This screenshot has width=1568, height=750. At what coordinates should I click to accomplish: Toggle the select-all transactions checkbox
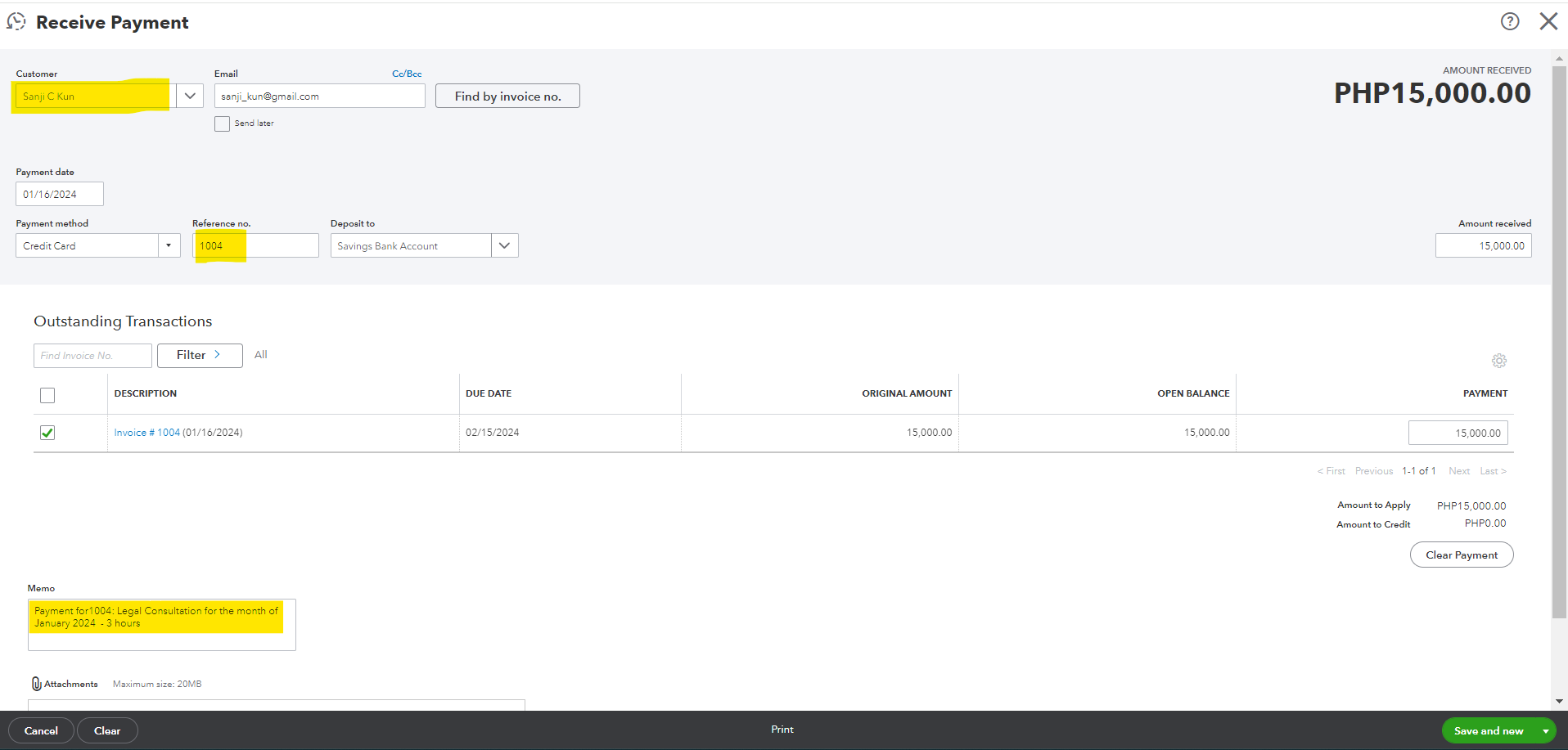pyautogui.click(x=47, y=395)
